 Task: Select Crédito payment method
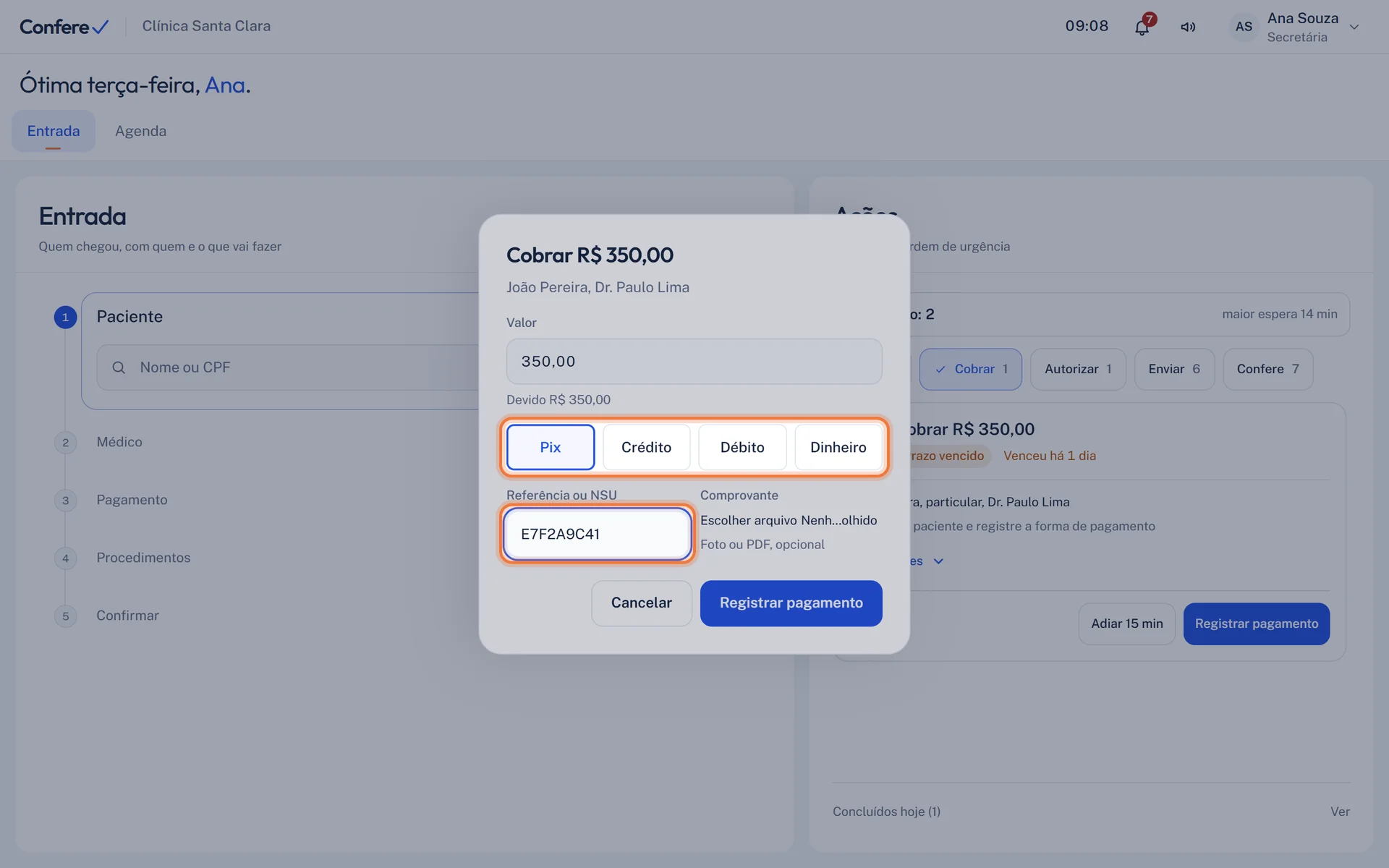(646, 447)
